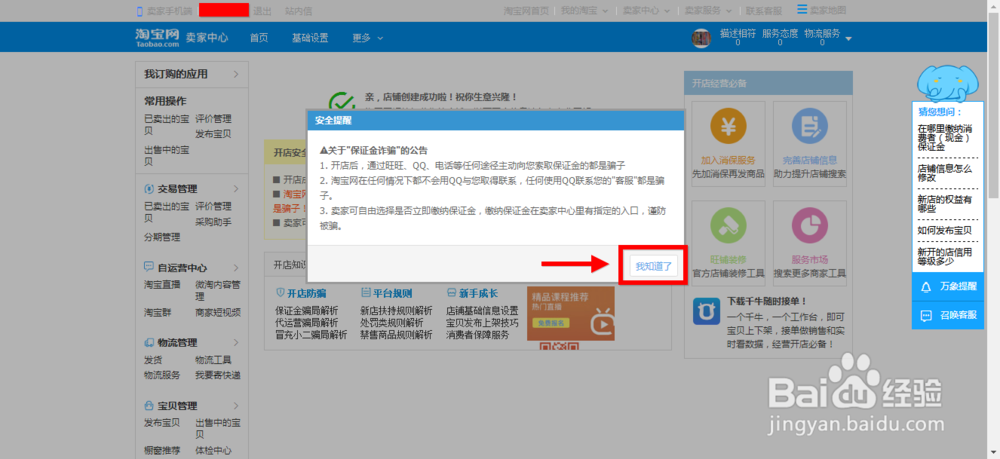Screen dimensions: 1000x459
Task: Expand the 交易管理 section arrow
Action: click(x=236, y=189)
